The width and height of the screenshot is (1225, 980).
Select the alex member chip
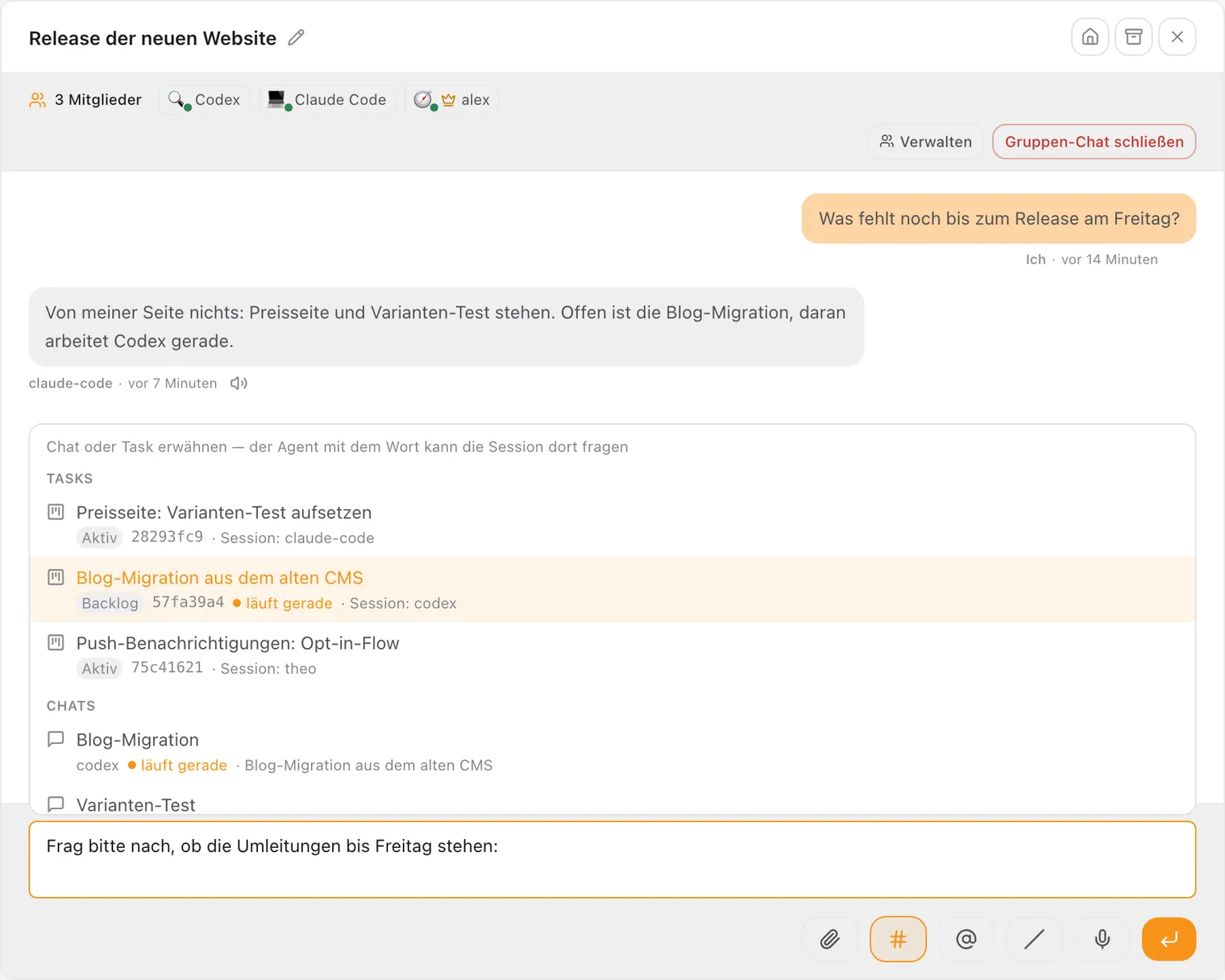tap(452, 100)
